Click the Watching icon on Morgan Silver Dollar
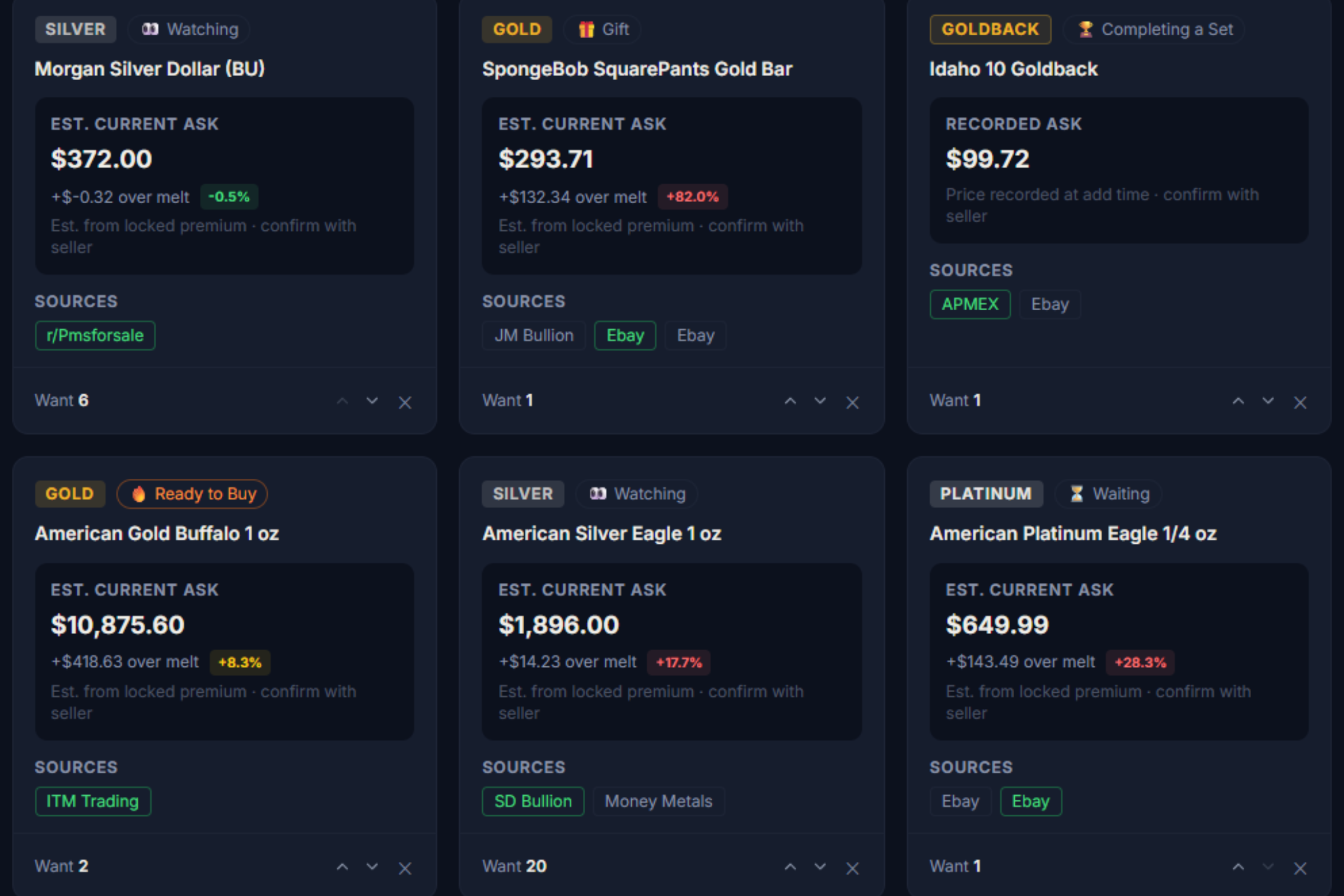 [150, 29]
